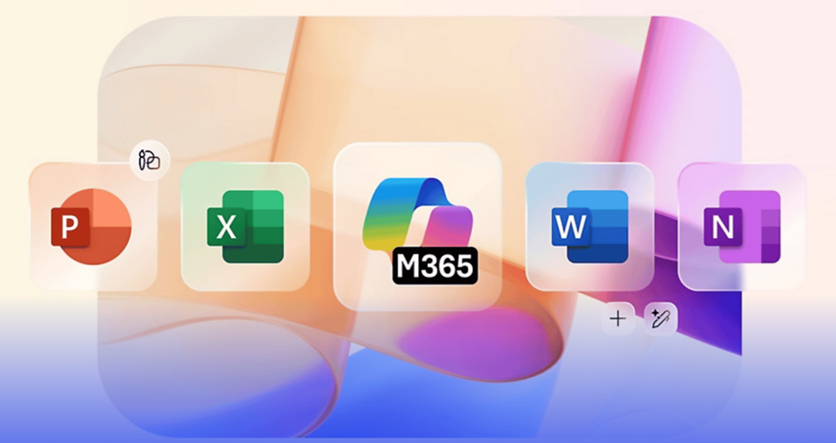Launch Microsoft 365 Copilot center tile
Screen dimensions: 836x443
coord(417,227)
